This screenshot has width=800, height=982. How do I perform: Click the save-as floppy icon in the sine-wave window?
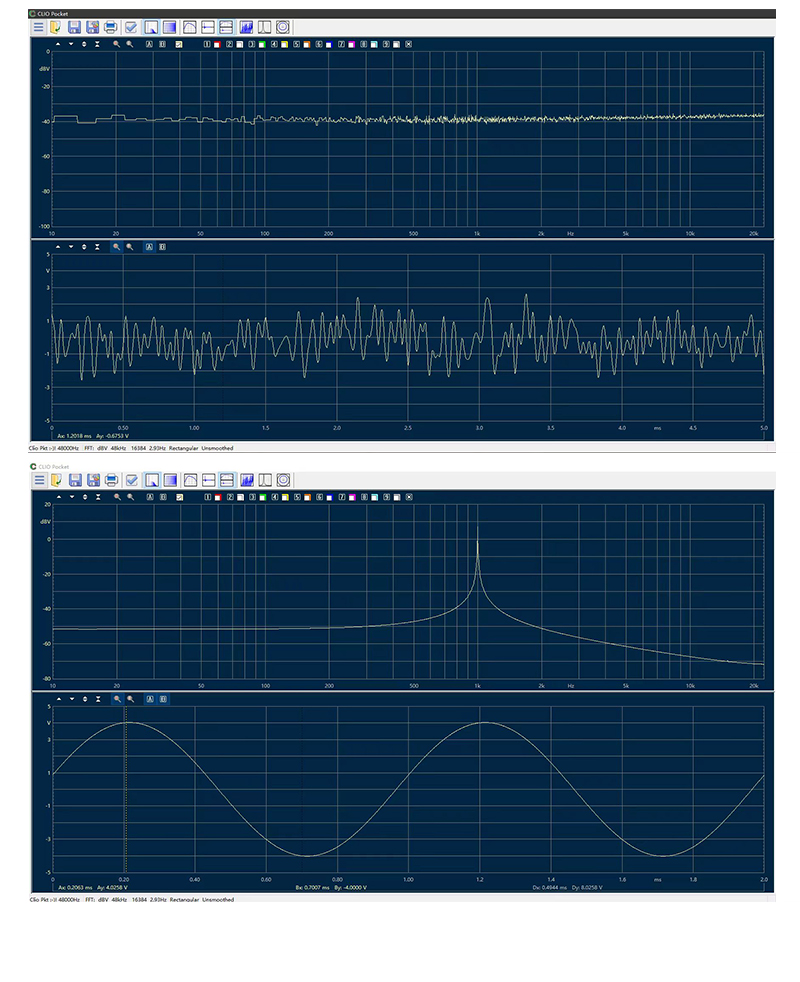pyautogui.click(x=93, y=480)
